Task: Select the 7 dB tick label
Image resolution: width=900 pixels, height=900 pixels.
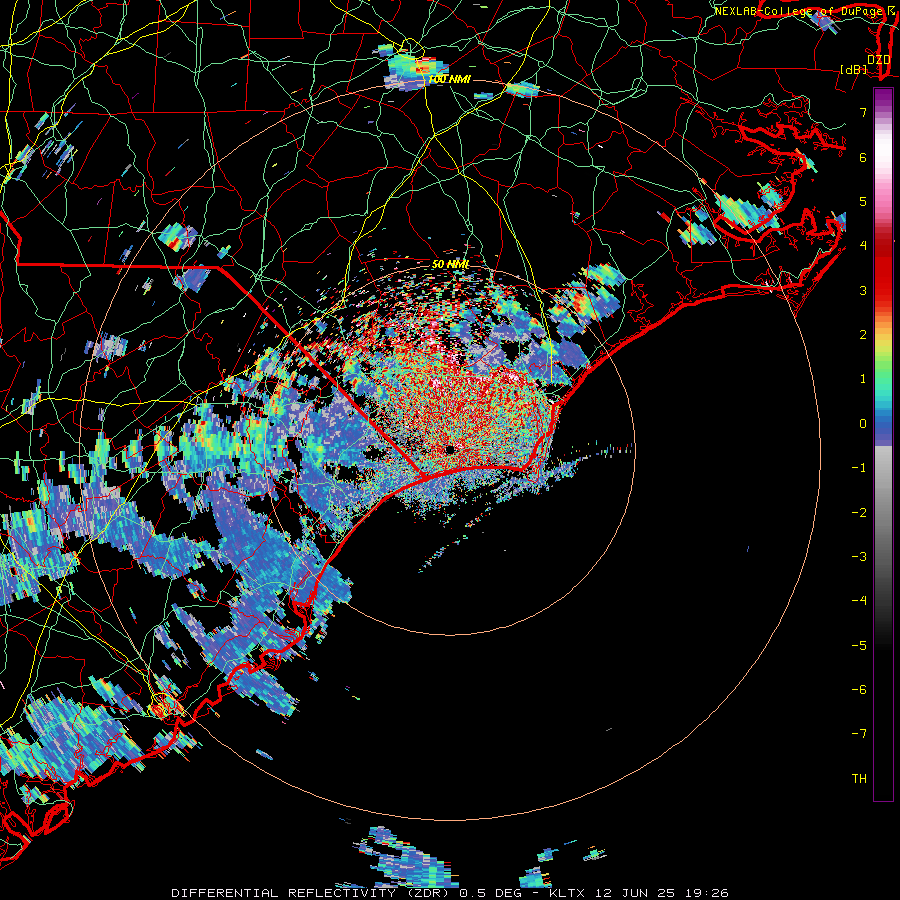Action: [x=863, y=112]
